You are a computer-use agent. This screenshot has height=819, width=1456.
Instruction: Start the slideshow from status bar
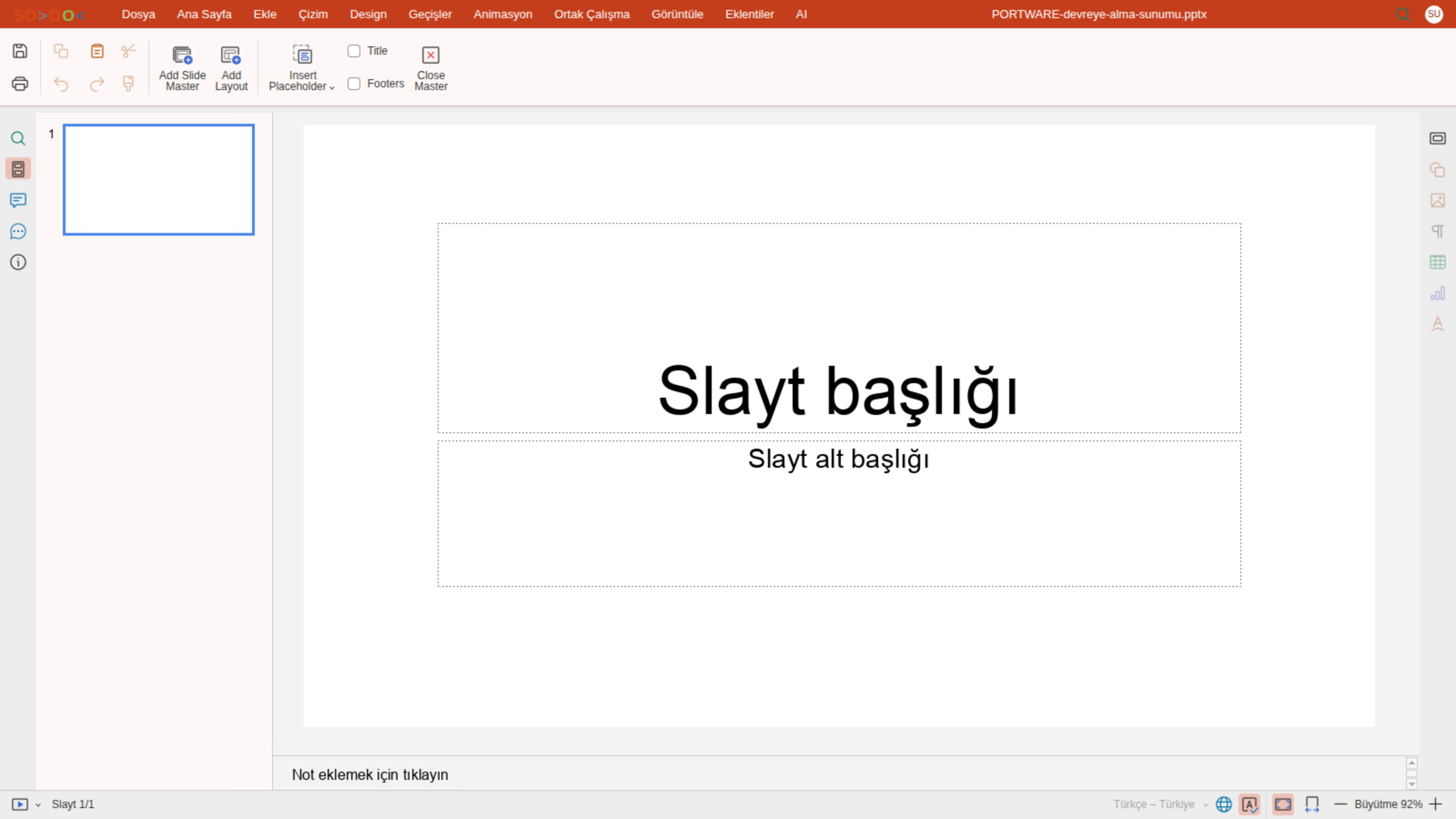(x=20, y=804)
